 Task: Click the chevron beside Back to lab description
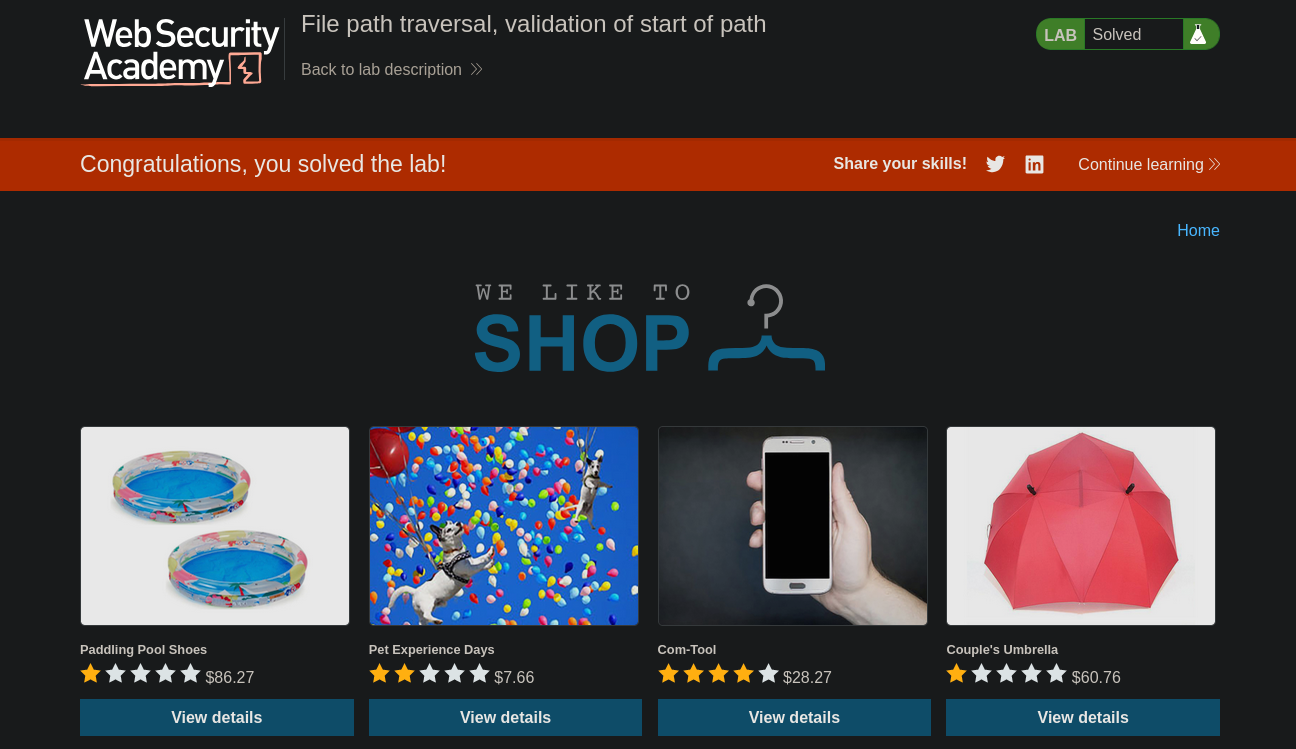pos(476,69)
